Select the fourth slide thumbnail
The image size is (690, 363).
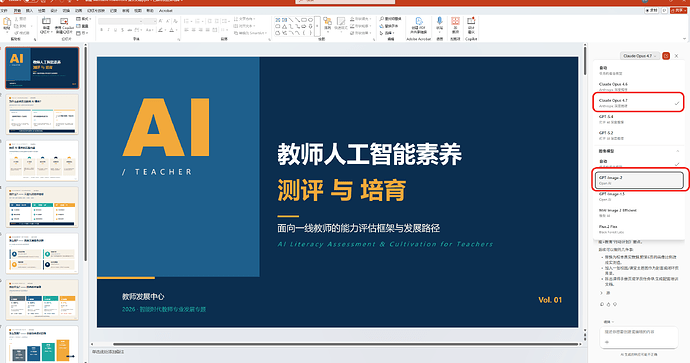click(42, 207)
